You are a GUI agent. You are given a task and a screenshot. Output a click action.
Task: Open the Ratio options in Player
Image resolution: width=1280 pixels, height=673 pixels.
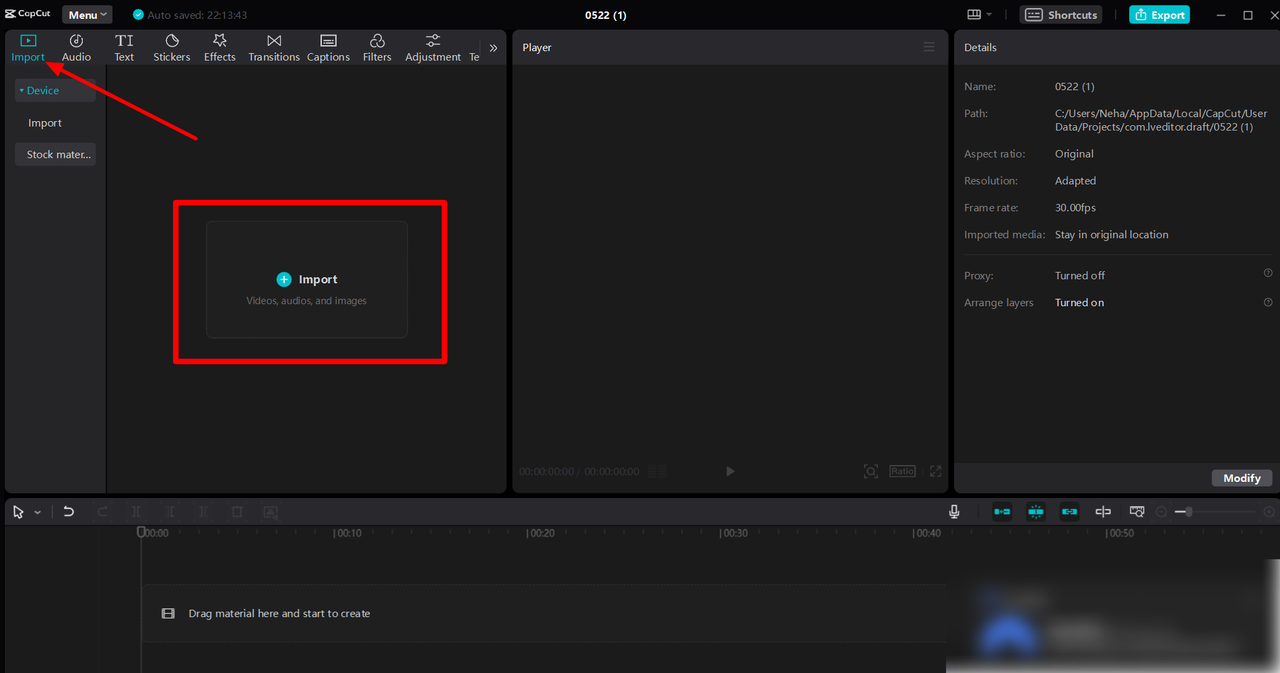(x=902, y=471)
